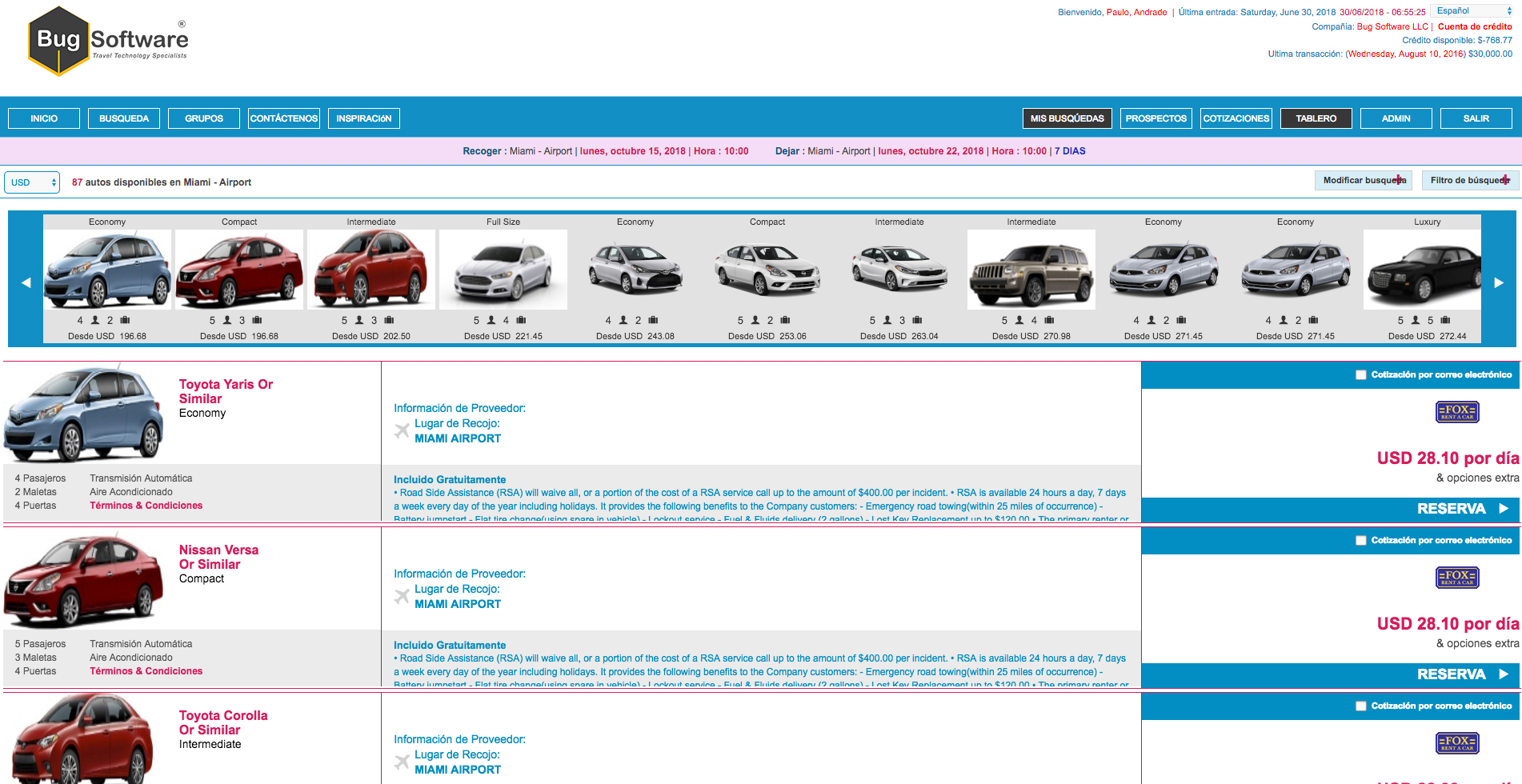The height and width of the screenshot is (784, 1522).
Task: Select Intermediate Jeep thumbnail priced 270.98
Action: pyautogui.click(x=1031, y=270)
